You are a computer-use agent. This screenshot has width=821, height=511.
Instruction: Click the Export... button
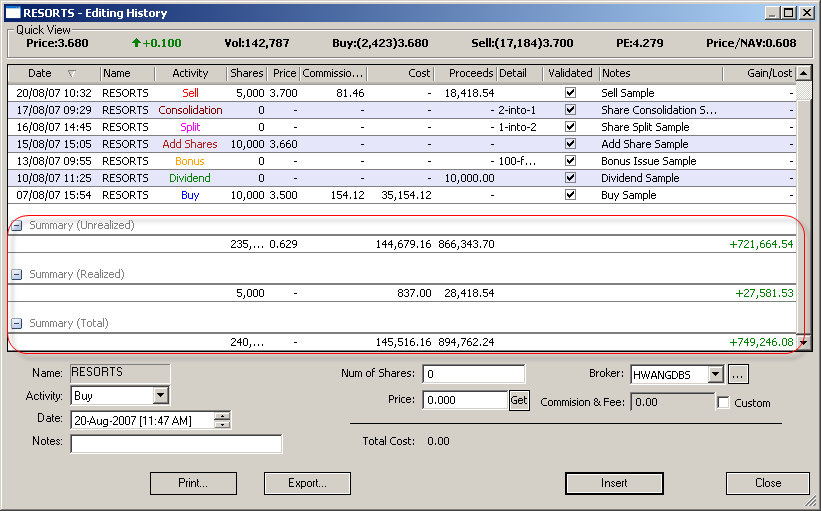click(307, 483)
